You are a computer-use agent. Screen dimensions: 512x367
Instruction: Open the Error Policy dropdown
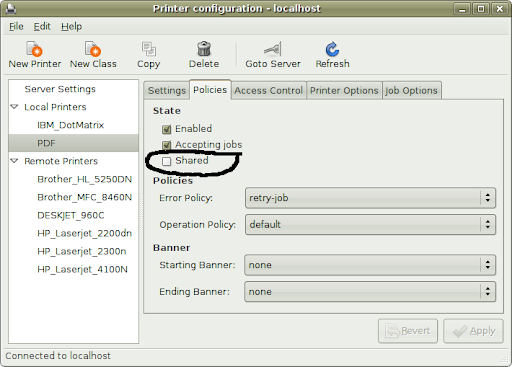tap(370, 198)
